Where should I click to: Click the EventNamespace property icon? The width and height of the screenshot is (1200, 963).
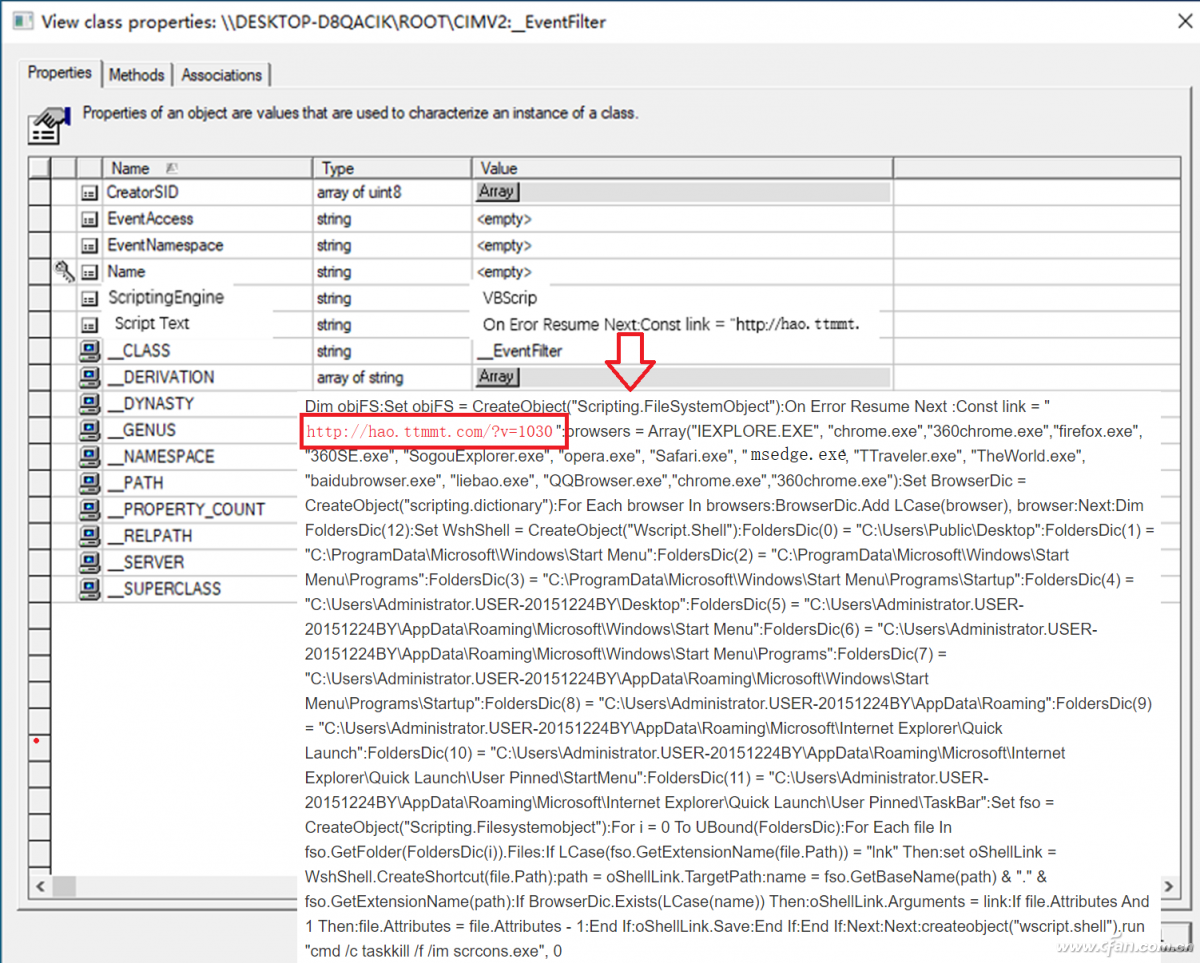[x=89, y=245]
